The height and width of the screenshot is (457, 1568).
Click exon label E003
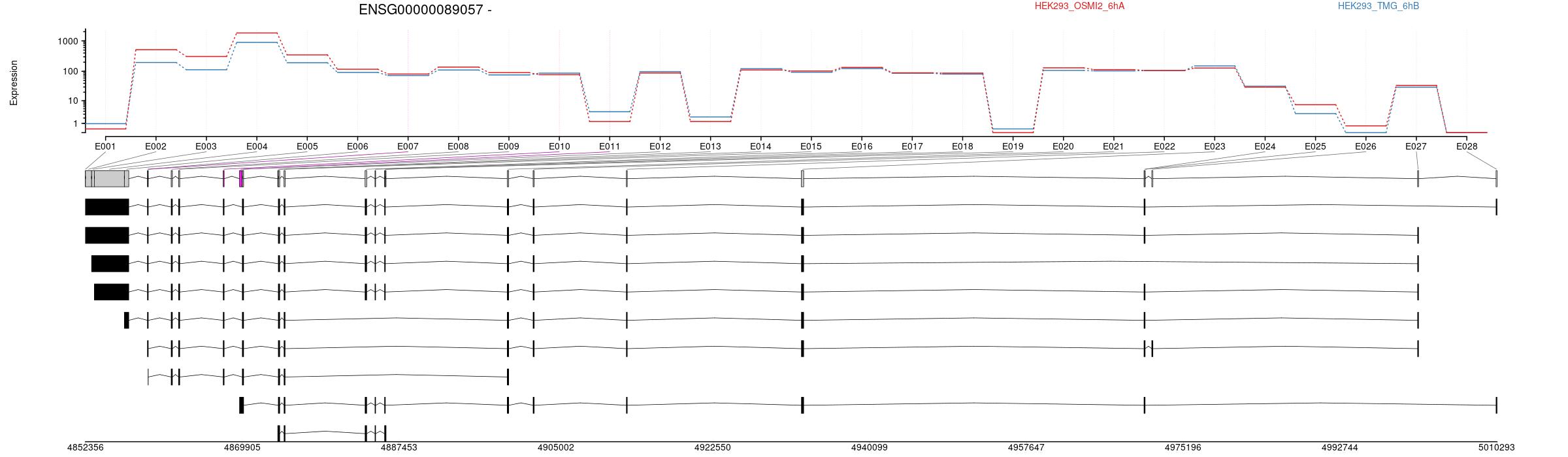click(206, 147)
